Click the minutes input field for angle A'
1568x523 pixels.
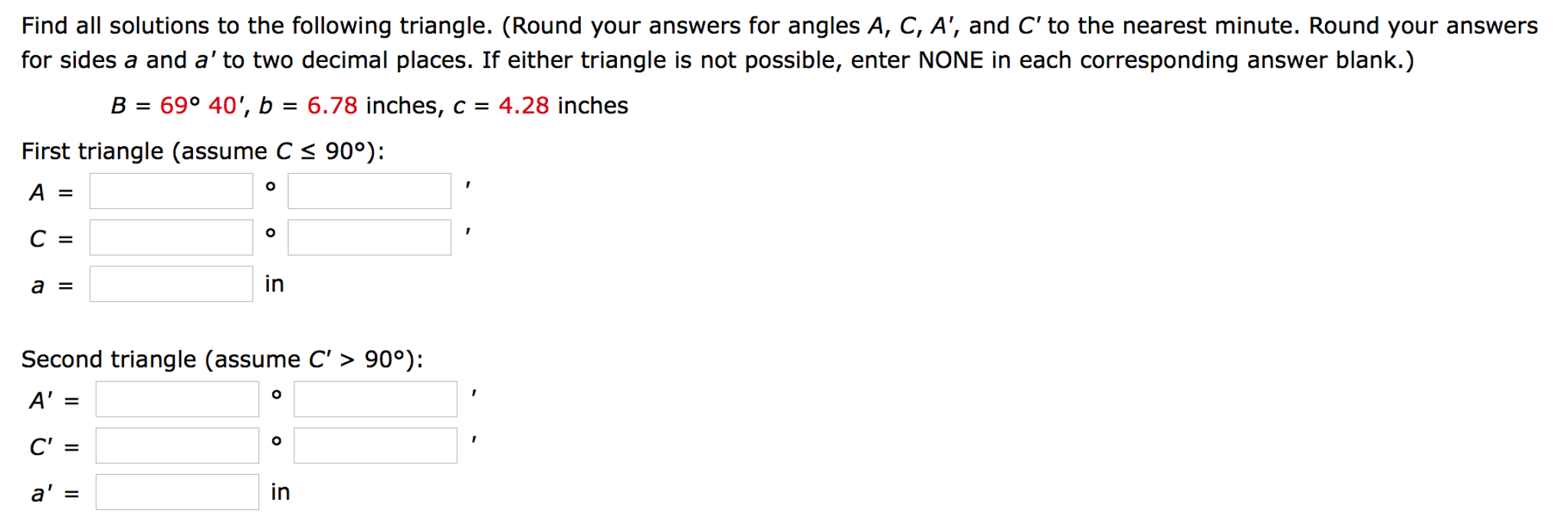pos(374,399)
